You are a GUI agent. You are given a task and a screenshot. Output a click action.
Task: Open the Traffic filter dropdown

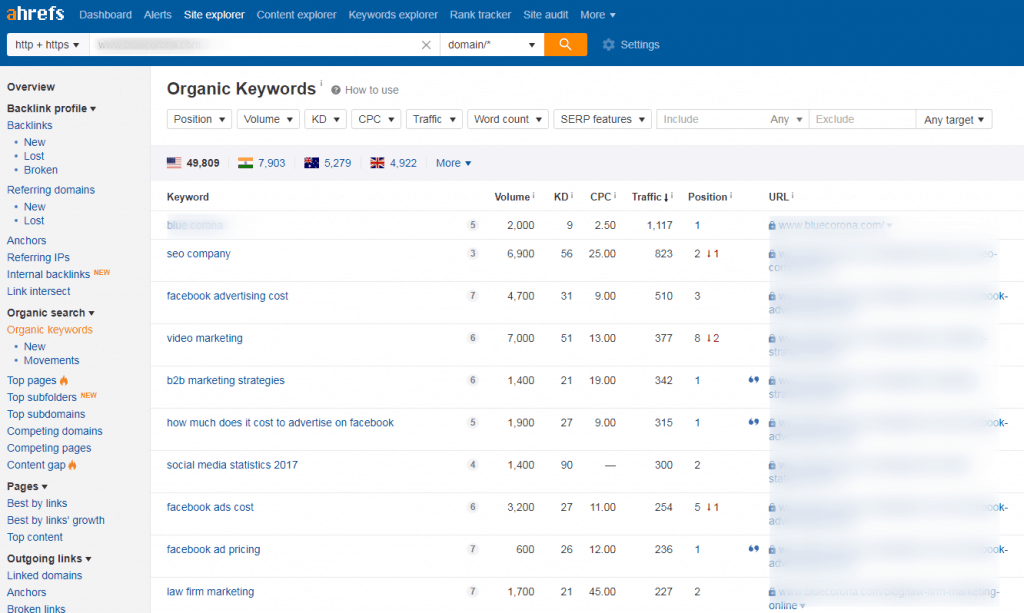point(434,119)
